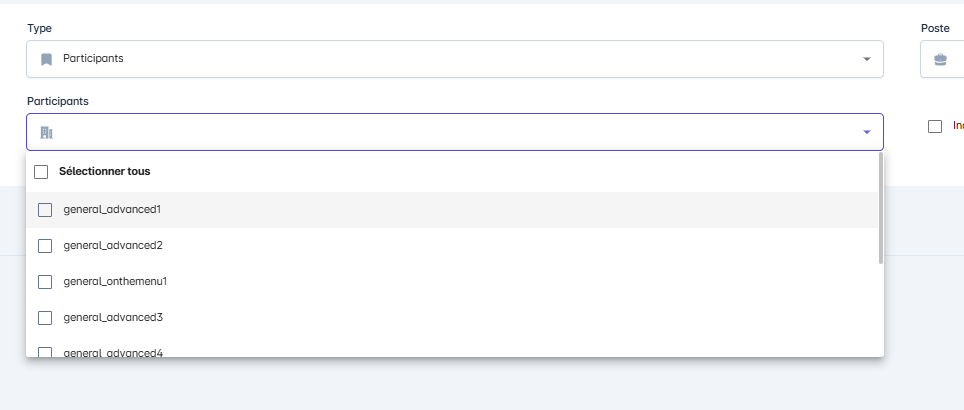Focus the Participants search input field
This screenshot has width=964, height=410.
pyautogui.click(x=450, y=132)
